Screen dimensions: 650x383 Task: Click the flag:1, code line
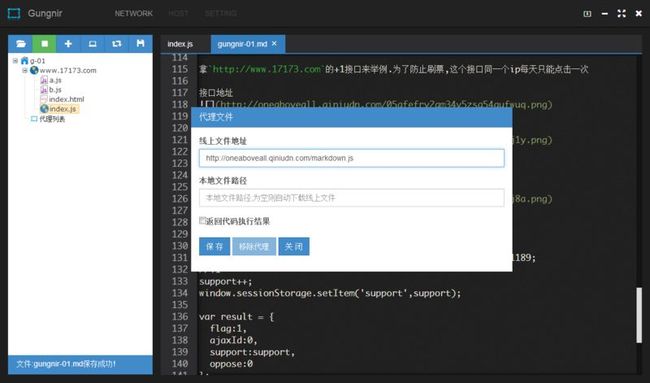click(228, 328)
